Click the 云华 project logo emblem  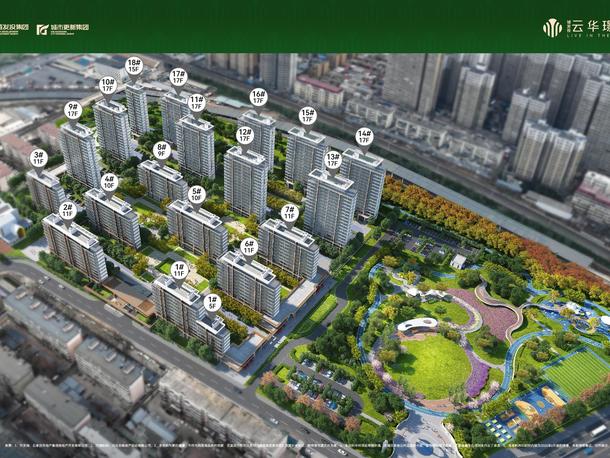(x=552, y=28)
